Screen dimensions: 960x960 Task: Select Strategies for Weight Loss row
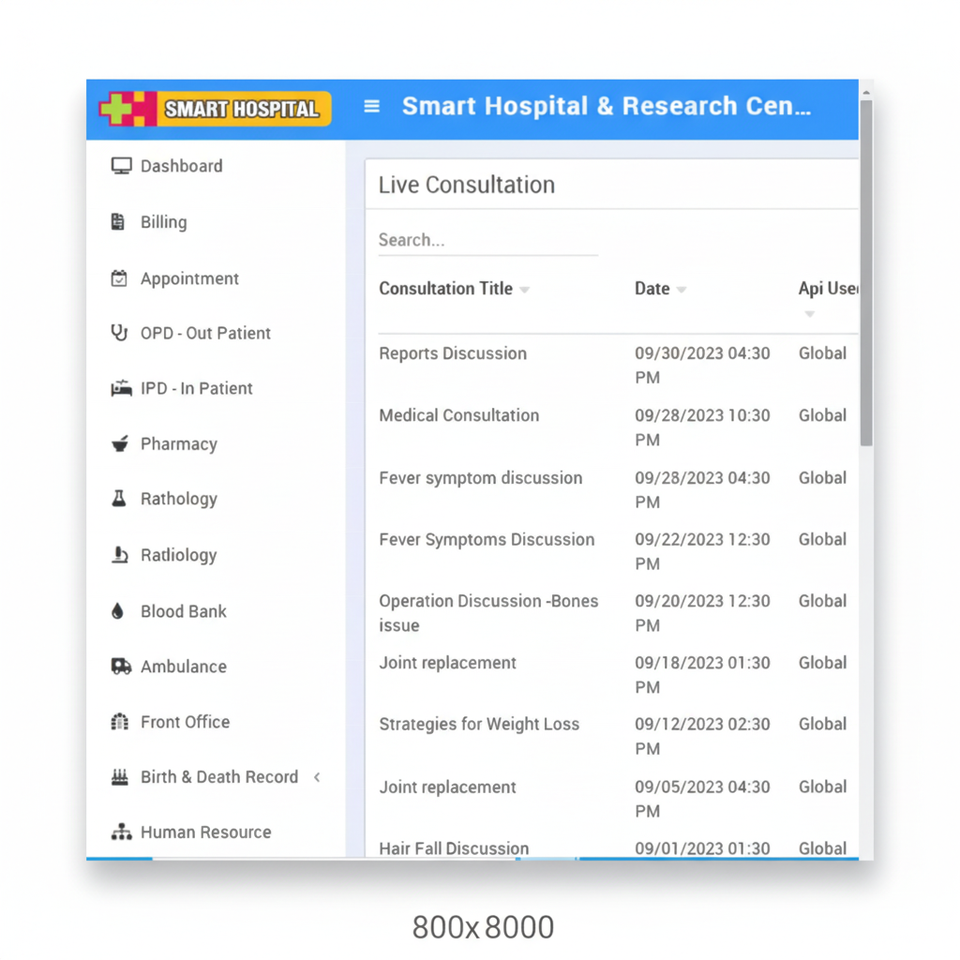(x=479, y=724)
